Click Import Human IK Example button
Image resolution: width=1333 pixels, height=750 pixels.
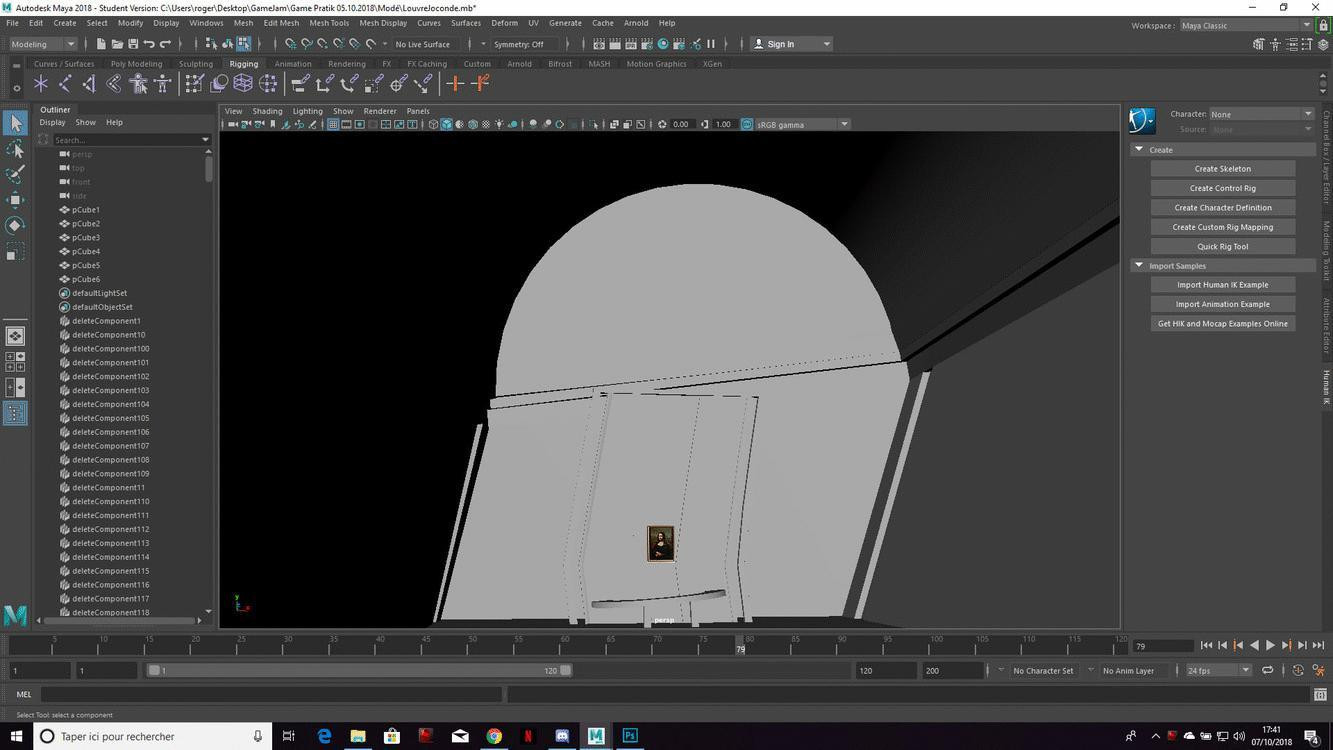coord(1222,285)
